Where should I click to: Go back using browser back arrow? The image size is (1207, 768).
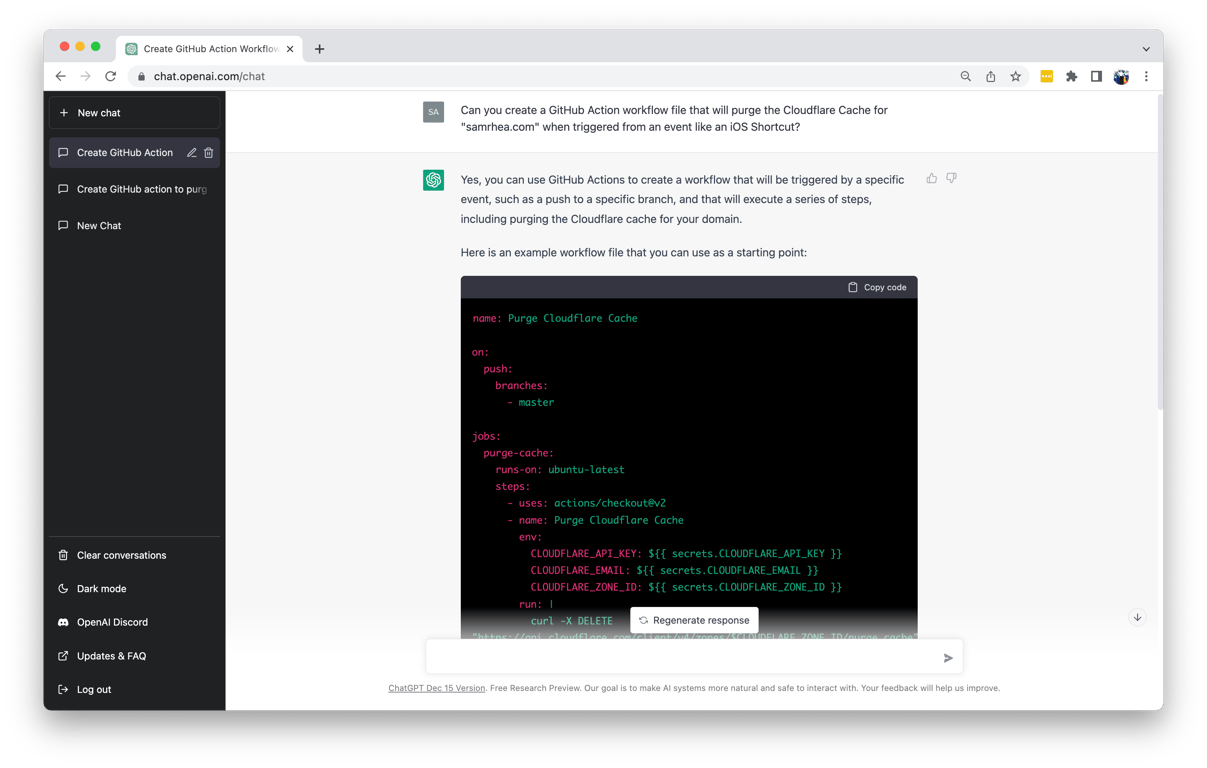(x=61, y=76)
